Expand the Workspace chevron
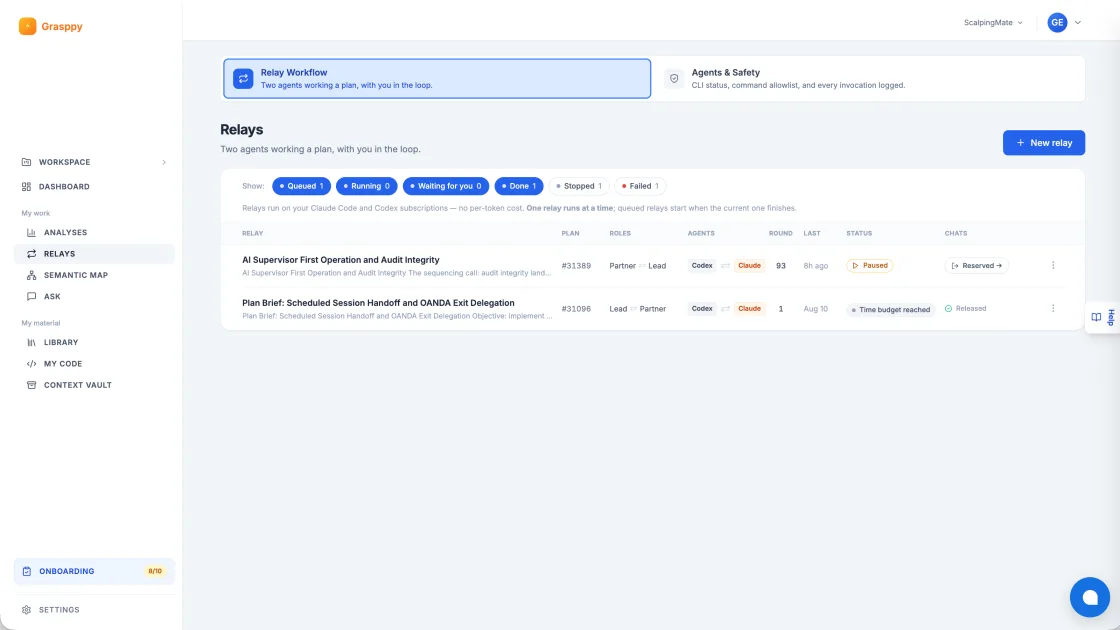 pos(164,162)
